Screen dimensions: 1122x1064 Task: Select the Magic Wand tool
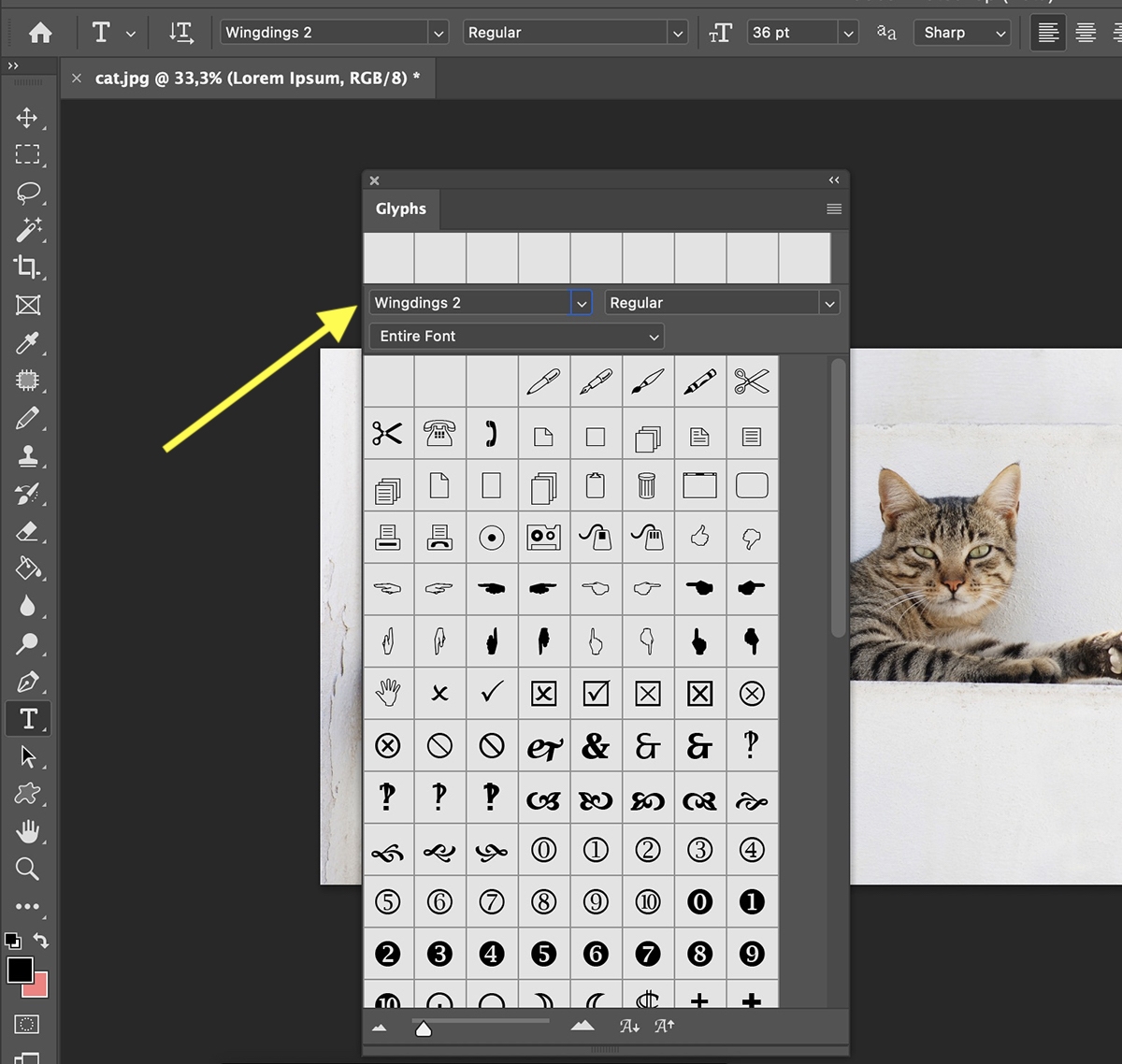27,230
